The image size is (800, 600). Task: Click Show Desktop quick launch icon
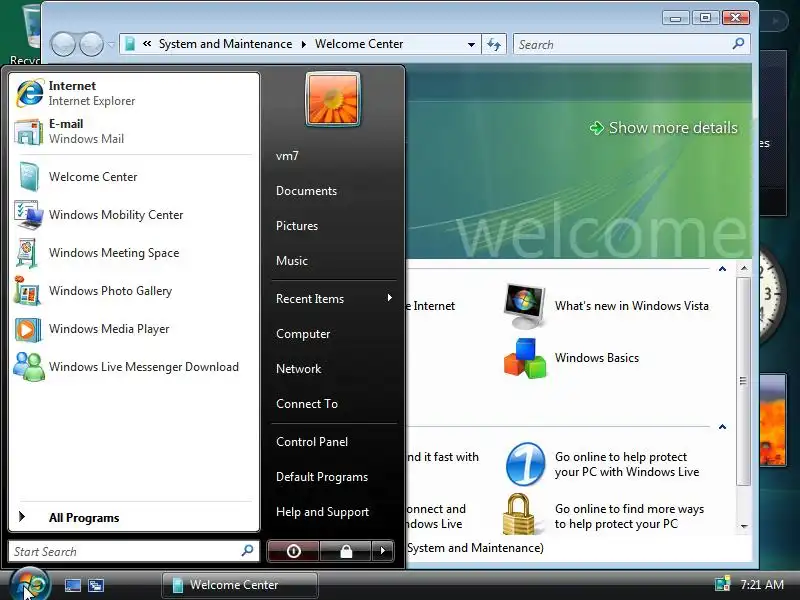pyautogui.click(x=72, y=585)
